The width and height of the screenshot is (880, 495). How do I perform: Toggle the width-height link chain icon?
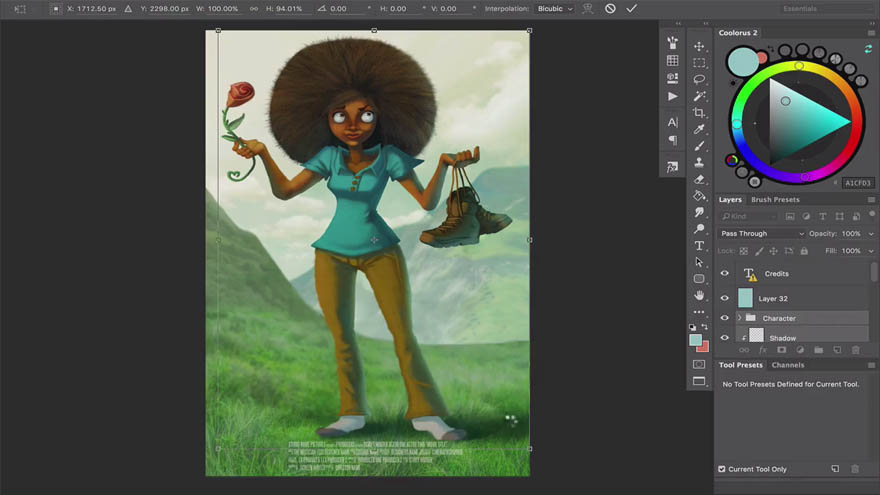[x=254, y=8]
